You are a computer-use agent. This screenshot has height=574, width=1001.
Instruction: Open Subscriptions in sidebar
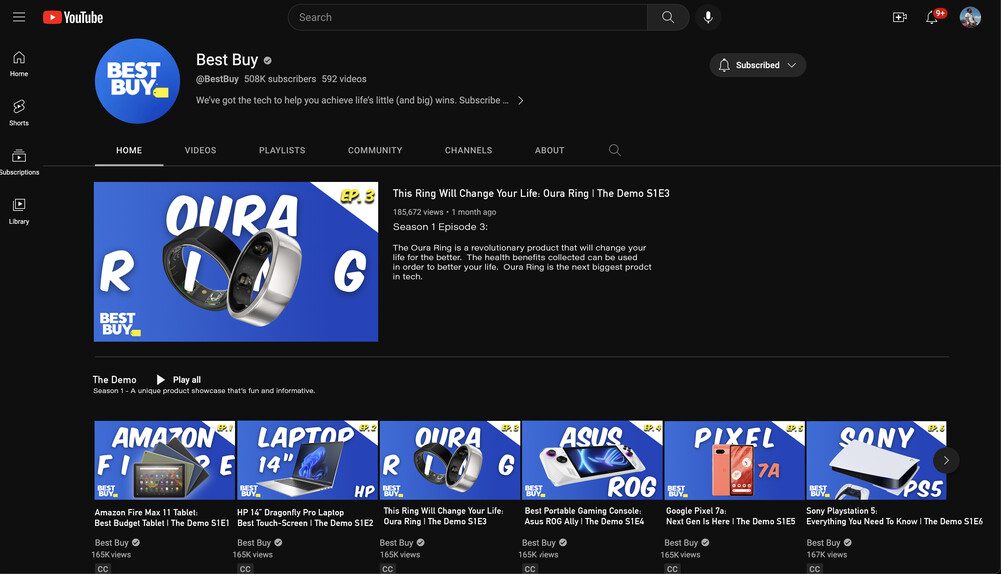[x=19, y=161]
